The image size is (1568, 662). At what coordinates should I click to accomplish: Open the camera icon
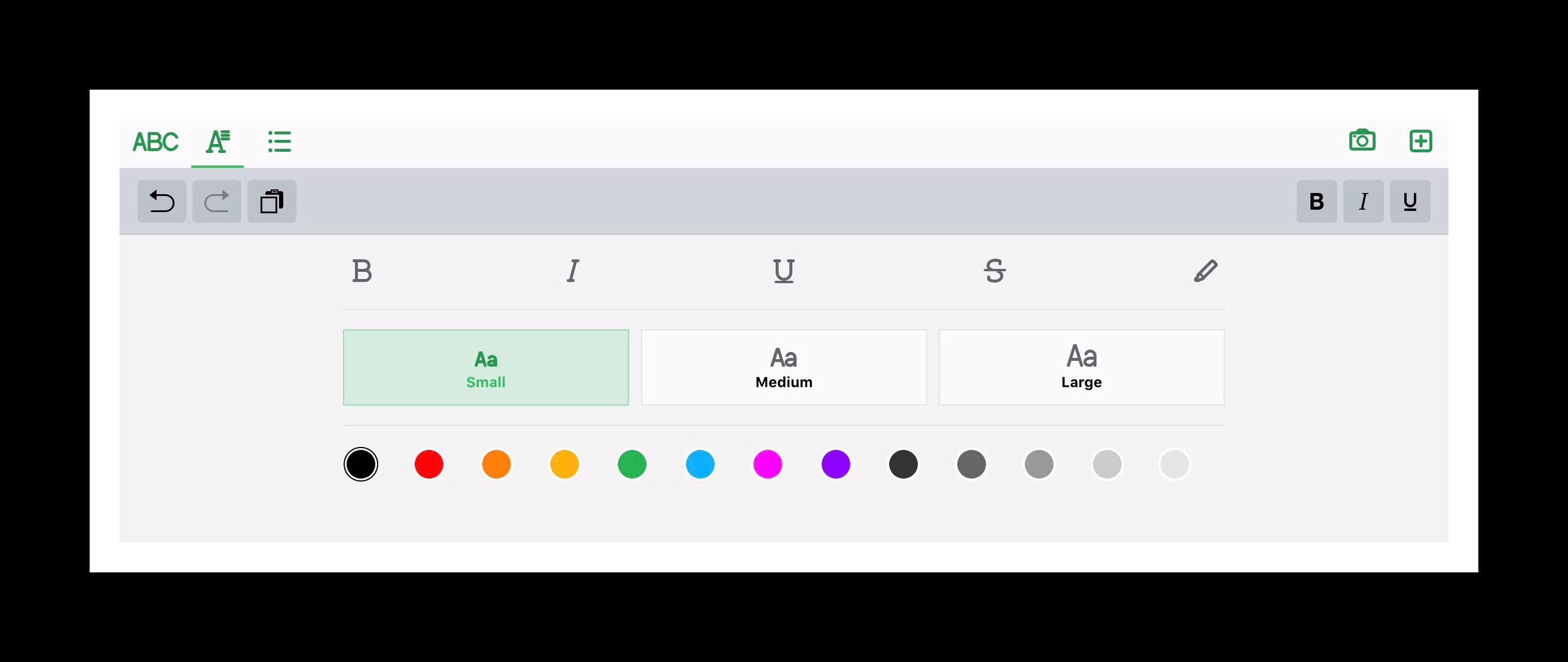pos(1362,140)
